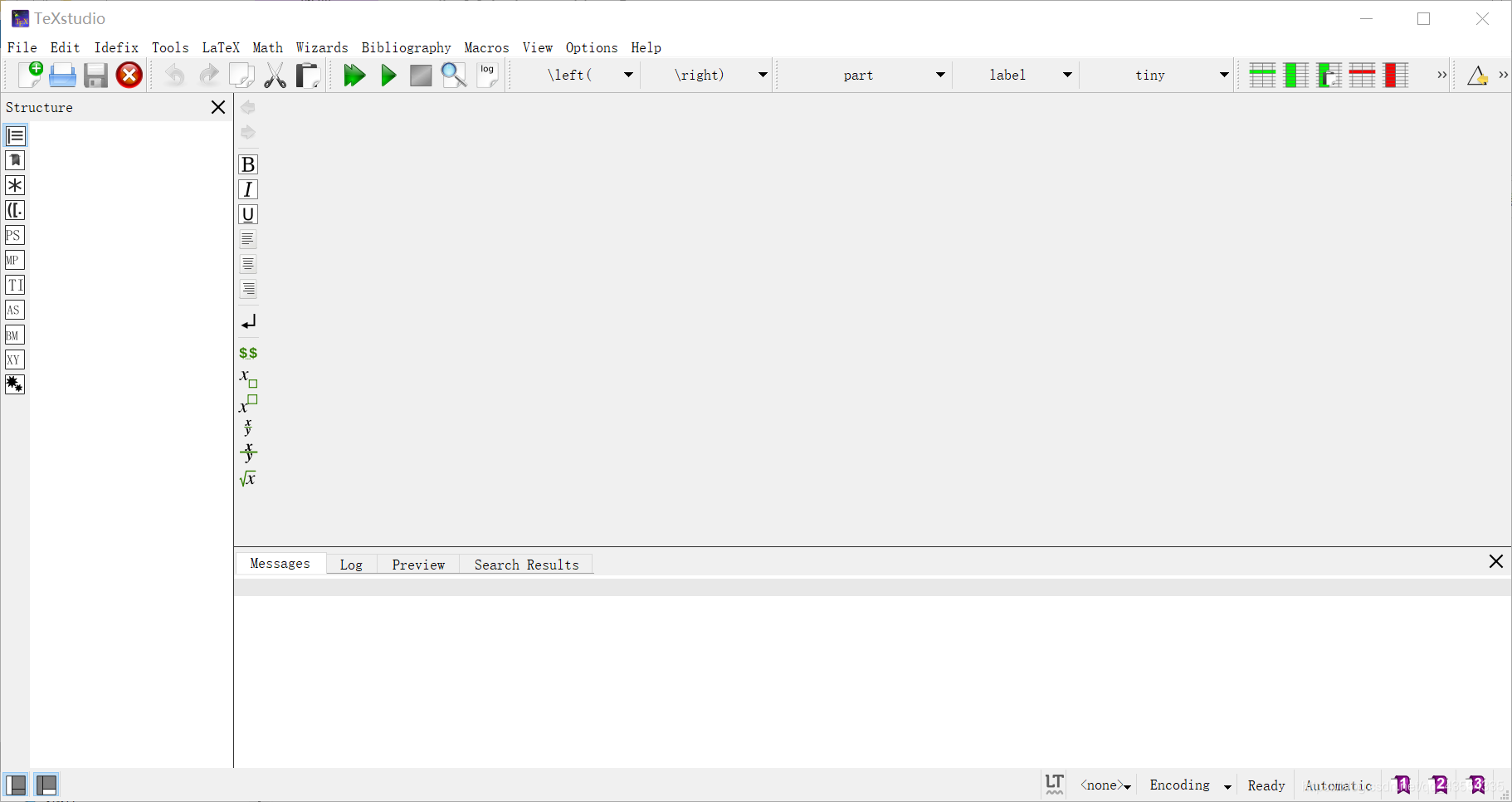Apply underline with the U icon
Viewport: 1512px width, 802px height.
tap(247, 214)
